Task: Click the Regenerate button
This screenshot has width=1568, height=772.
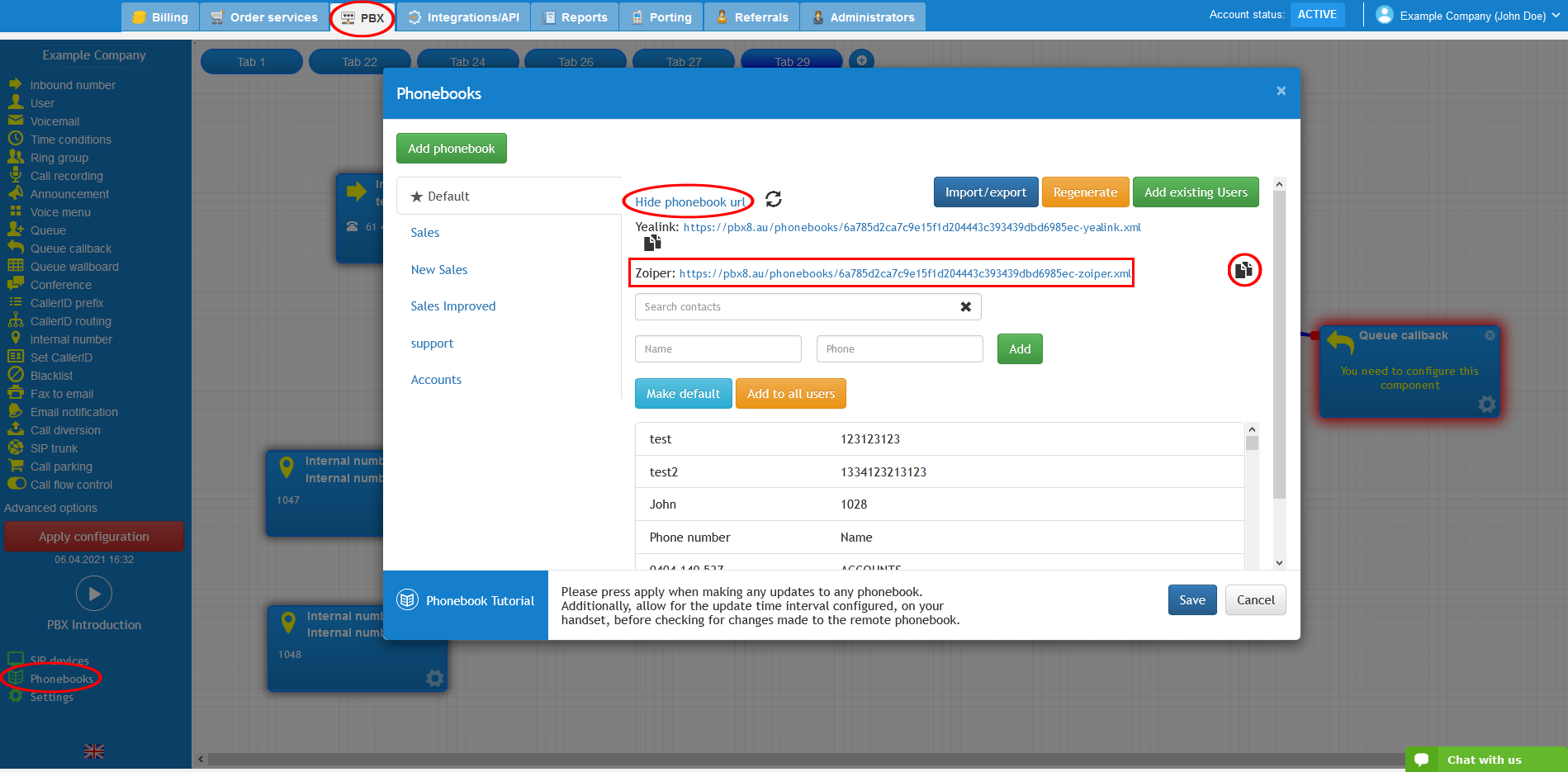Action: [1085, 192]
